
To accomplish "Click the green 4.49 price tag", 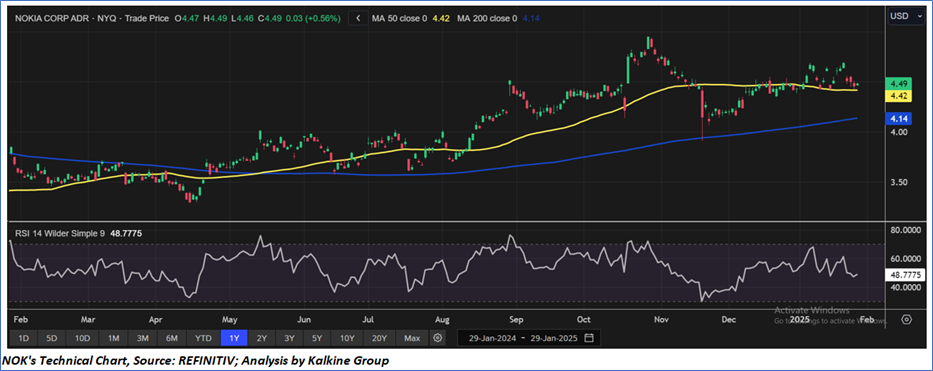I will 898,83.
